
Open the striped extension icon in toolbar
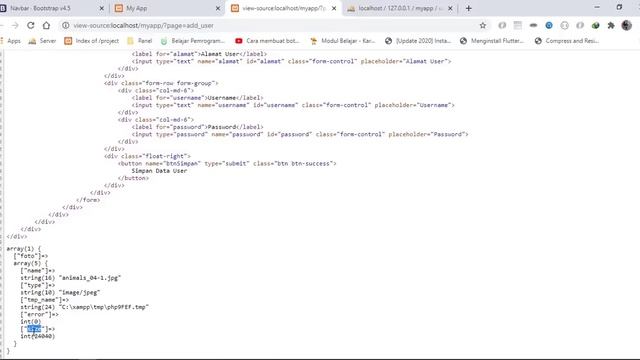(518, 25)
